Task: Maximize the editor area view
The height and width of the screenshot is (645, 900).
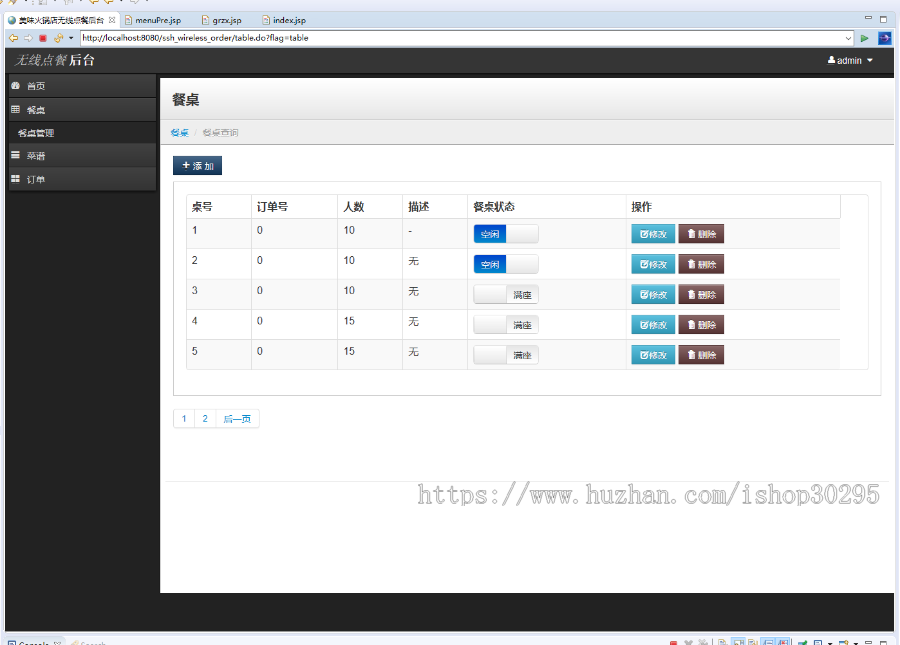Action: 883,19
